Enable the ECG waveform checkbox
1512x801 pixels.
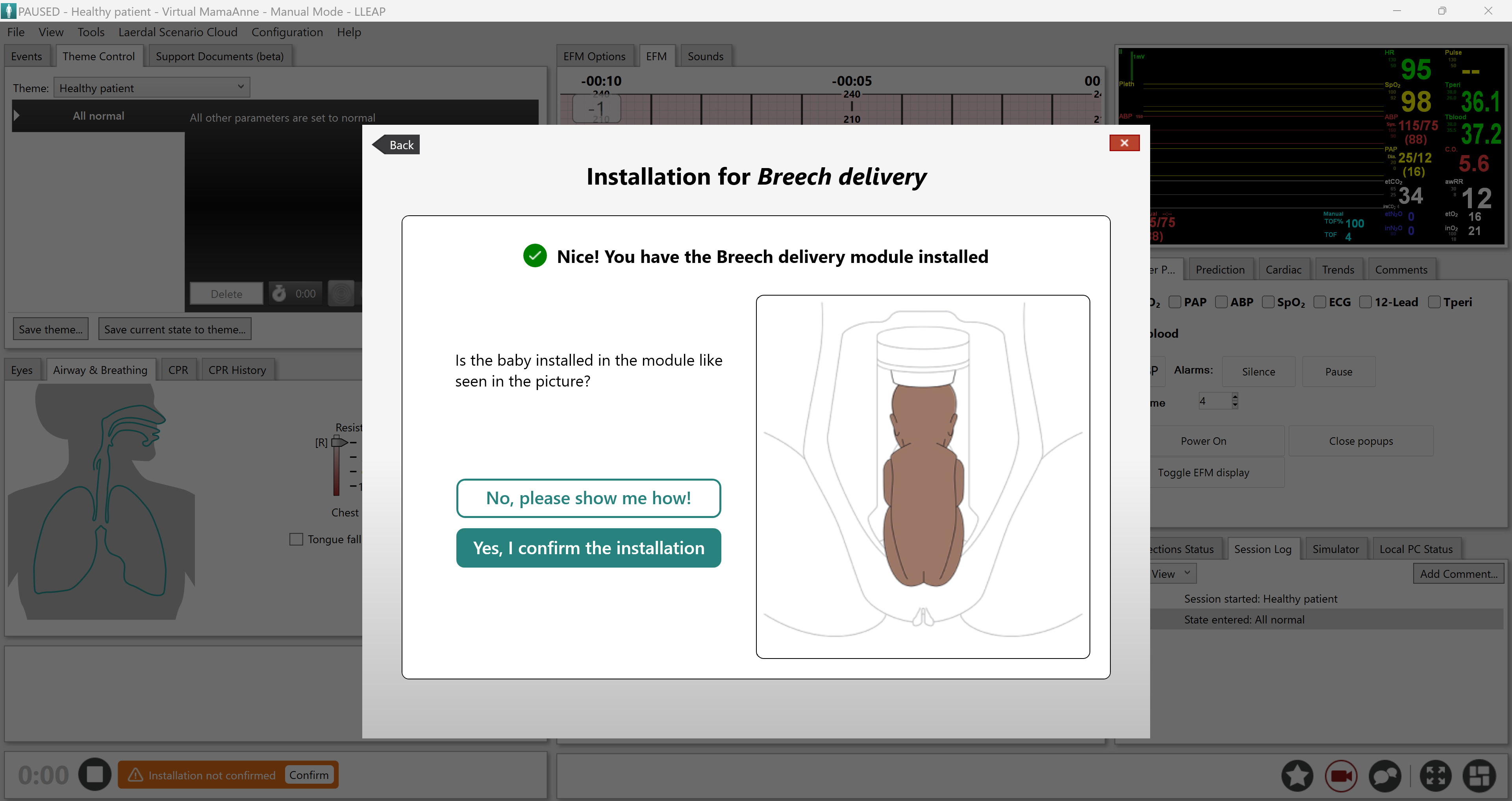(x=1320, y=302)
